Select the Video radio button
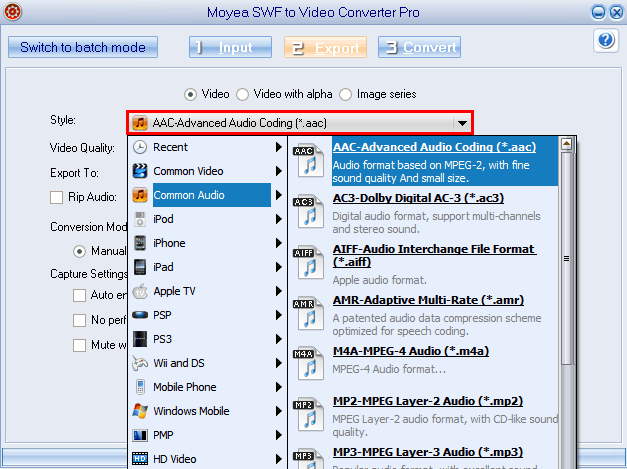The height and width of the screenshot is (469, 627). pyautogui.click(x=190, y=94)
